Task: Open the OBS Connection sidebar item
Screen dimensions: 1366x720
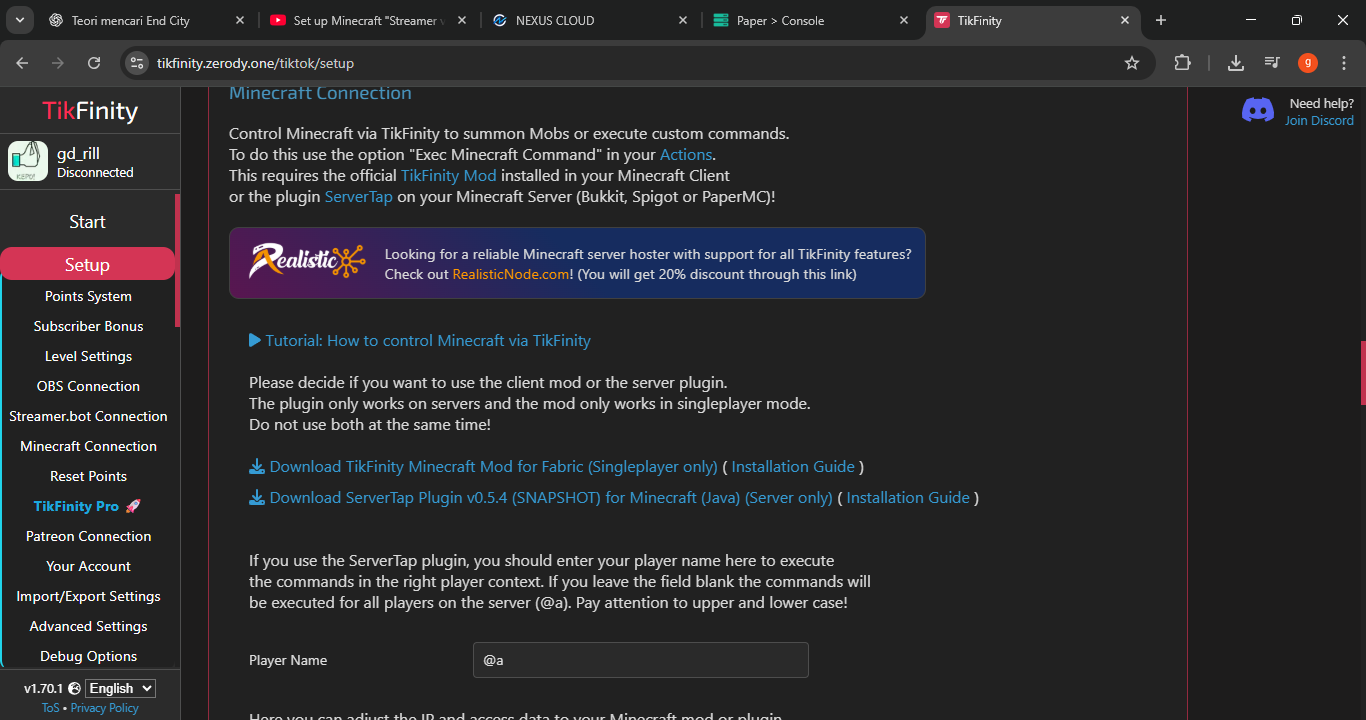Action: pyautogui.click(x=88, y=386)
